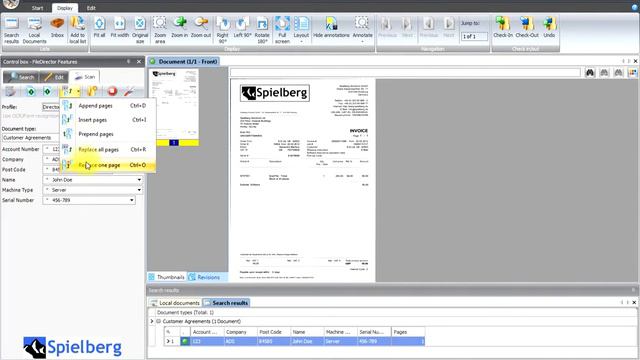Apply Fit all view
Screen dimensions: 640x360
pyautogui.click(x=99, y=28)
